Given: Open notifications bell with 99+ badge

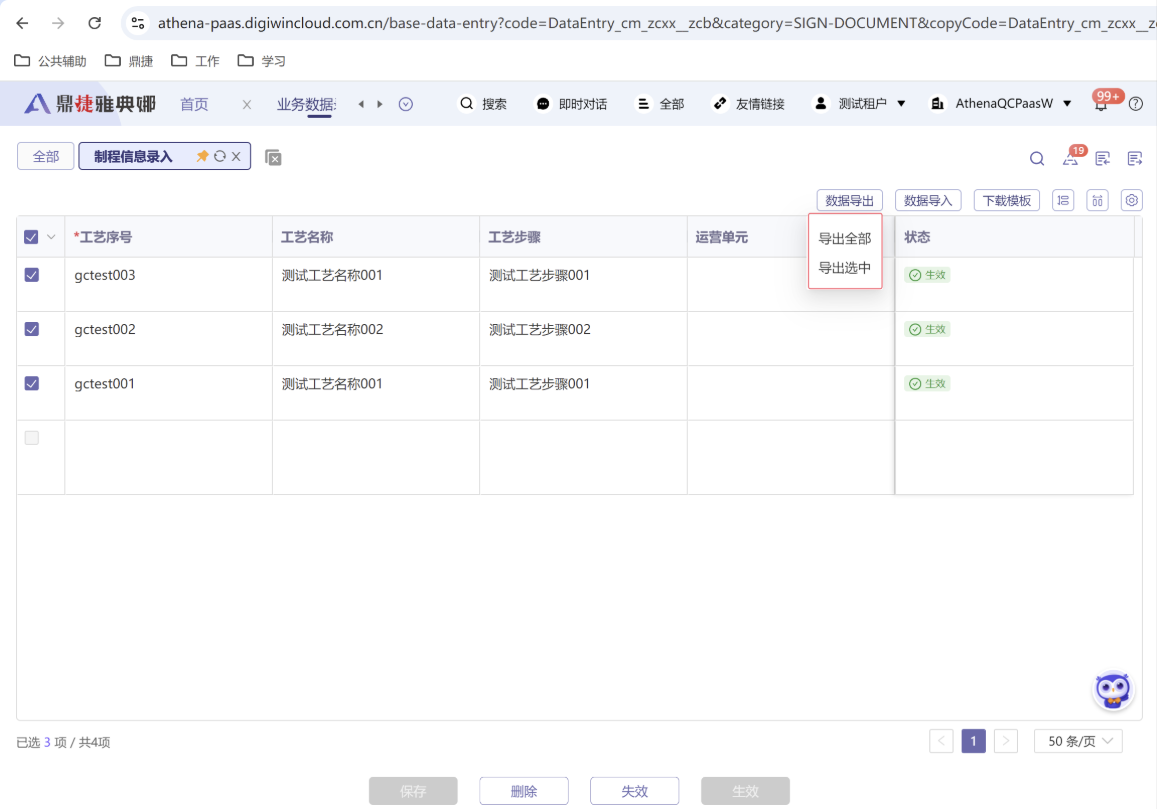Looking at the screenshot, I should pyautogui.click(x=1102, y=103).
